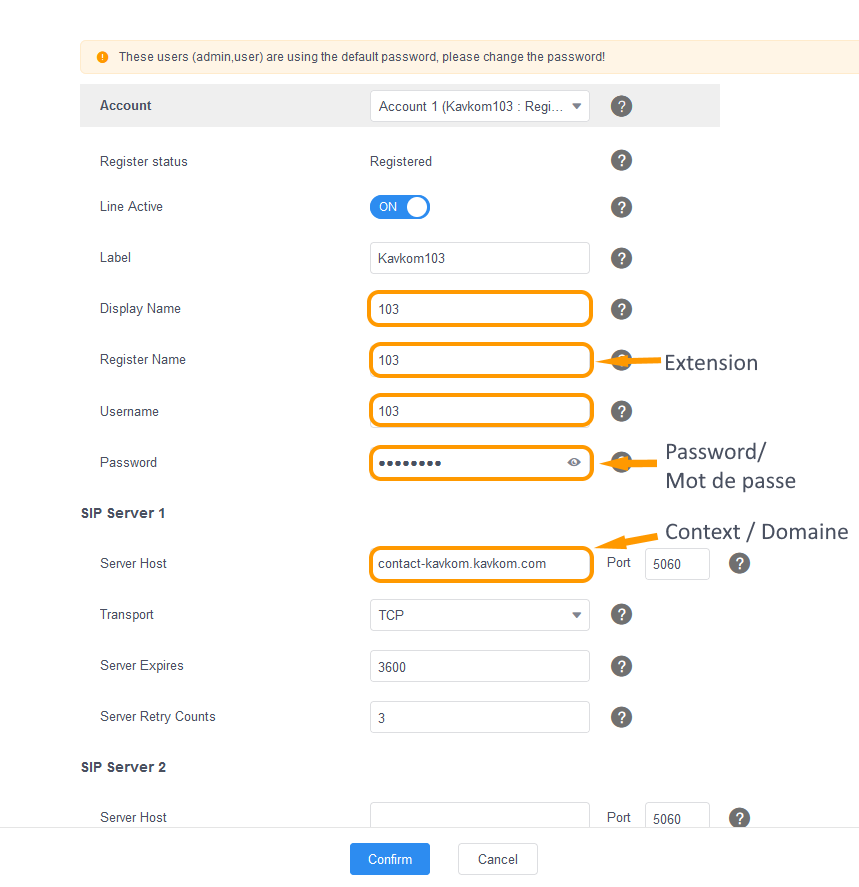Show password using the eye icon

coord(574,462)
